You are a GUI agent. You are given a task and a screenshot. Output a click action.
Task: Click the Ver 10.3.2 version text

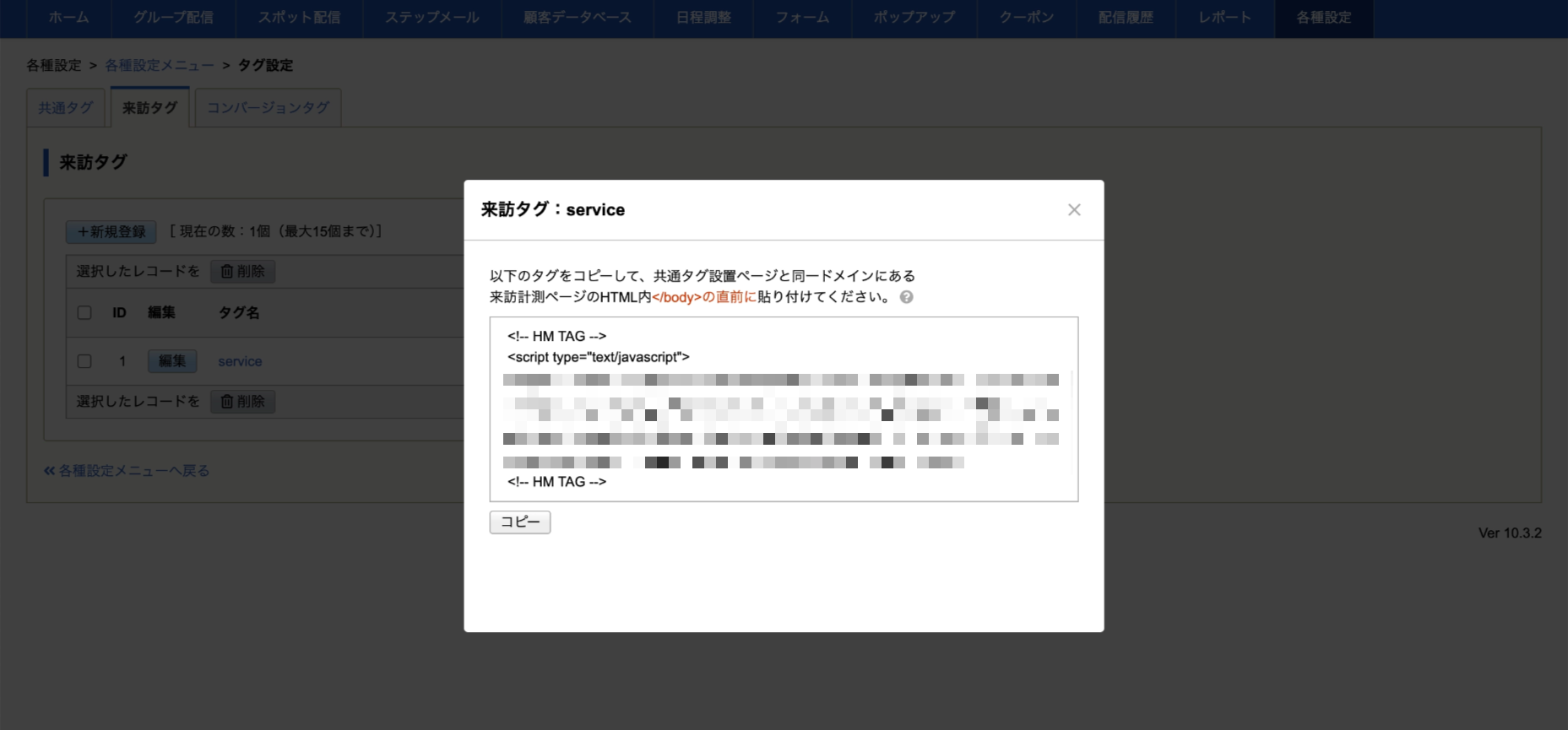point(1510,533)
